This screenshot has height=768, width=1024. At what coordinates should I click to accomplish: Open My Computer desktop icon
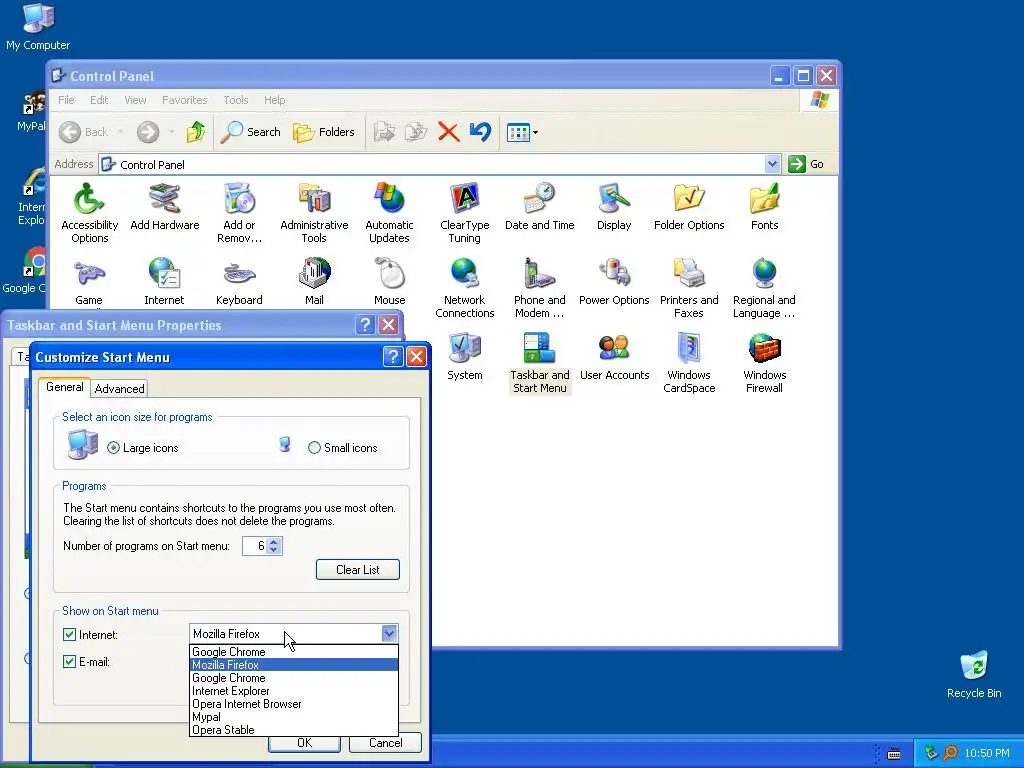click(x=38, y=27)
